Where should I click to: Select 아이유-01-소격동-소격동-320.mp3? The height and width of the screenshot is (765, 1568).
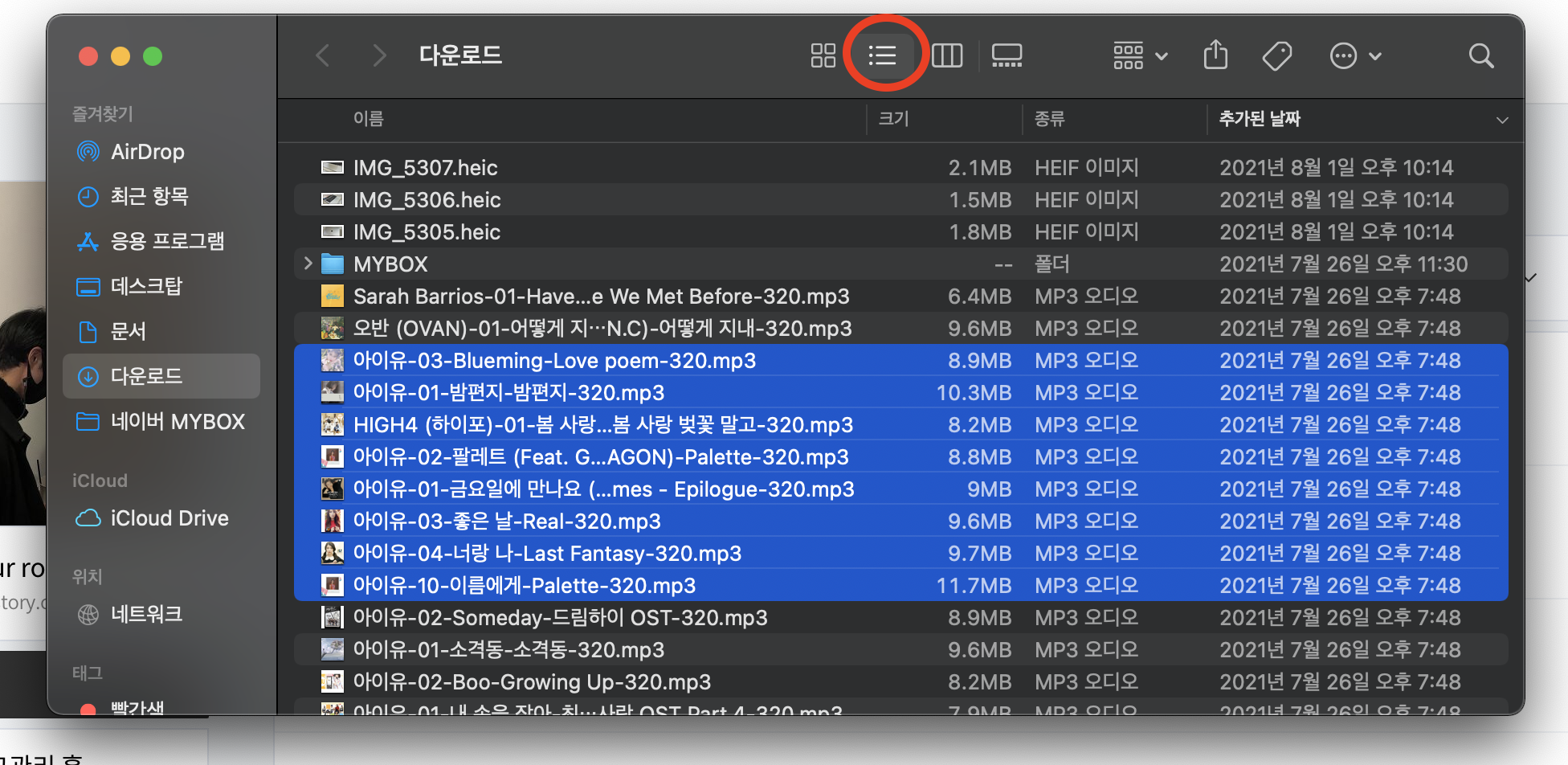click(x=900, y=649)
